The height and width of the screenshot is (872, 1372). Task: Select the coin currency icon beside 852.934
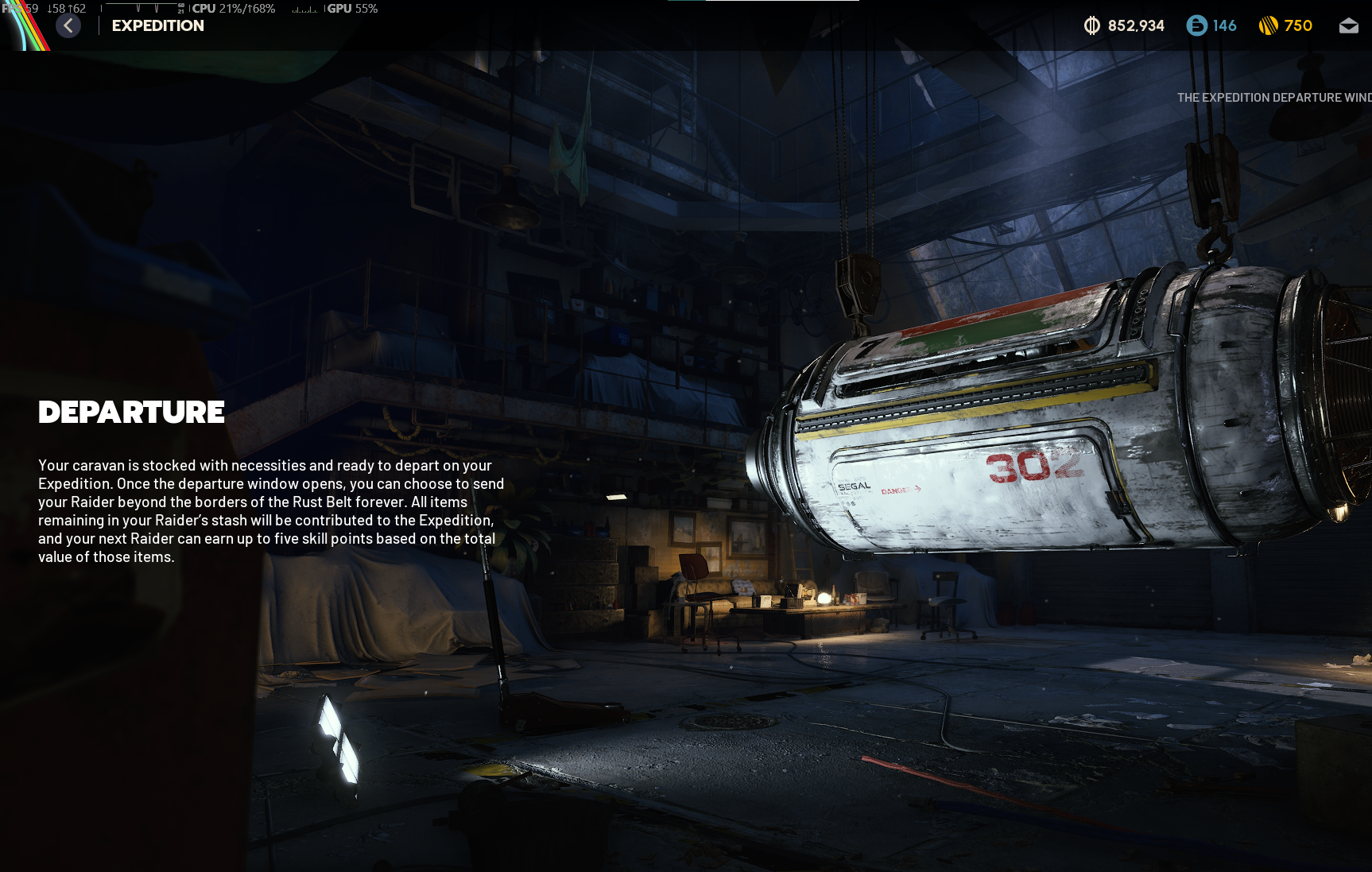point(1092,25)
